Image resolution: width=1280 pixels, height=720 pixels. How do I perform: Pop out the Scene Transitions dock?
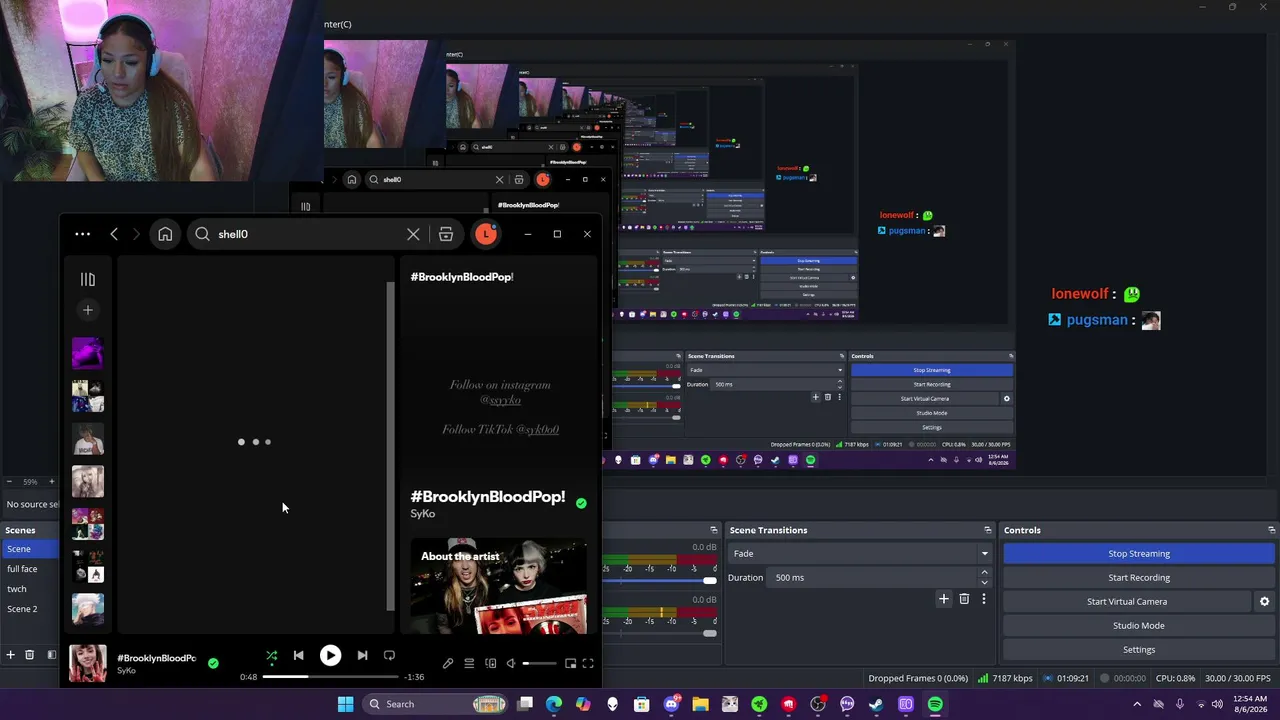coord(988,530)
